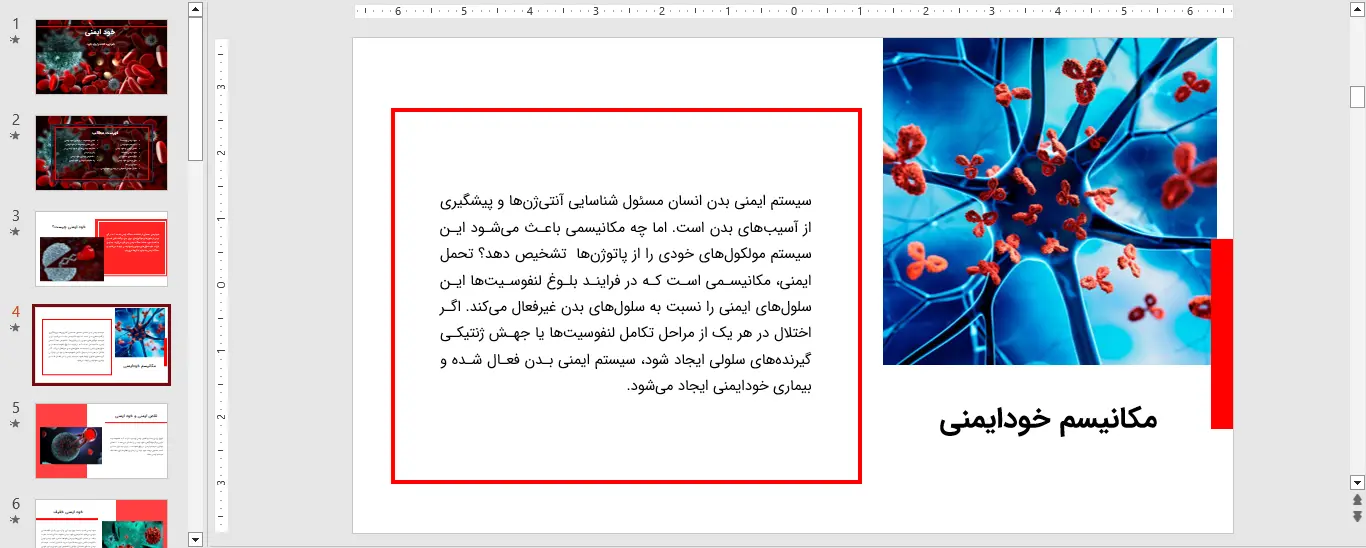Select slide 6 thumbnail
The width and height of the screenshot is (1366, 548).
101,523
